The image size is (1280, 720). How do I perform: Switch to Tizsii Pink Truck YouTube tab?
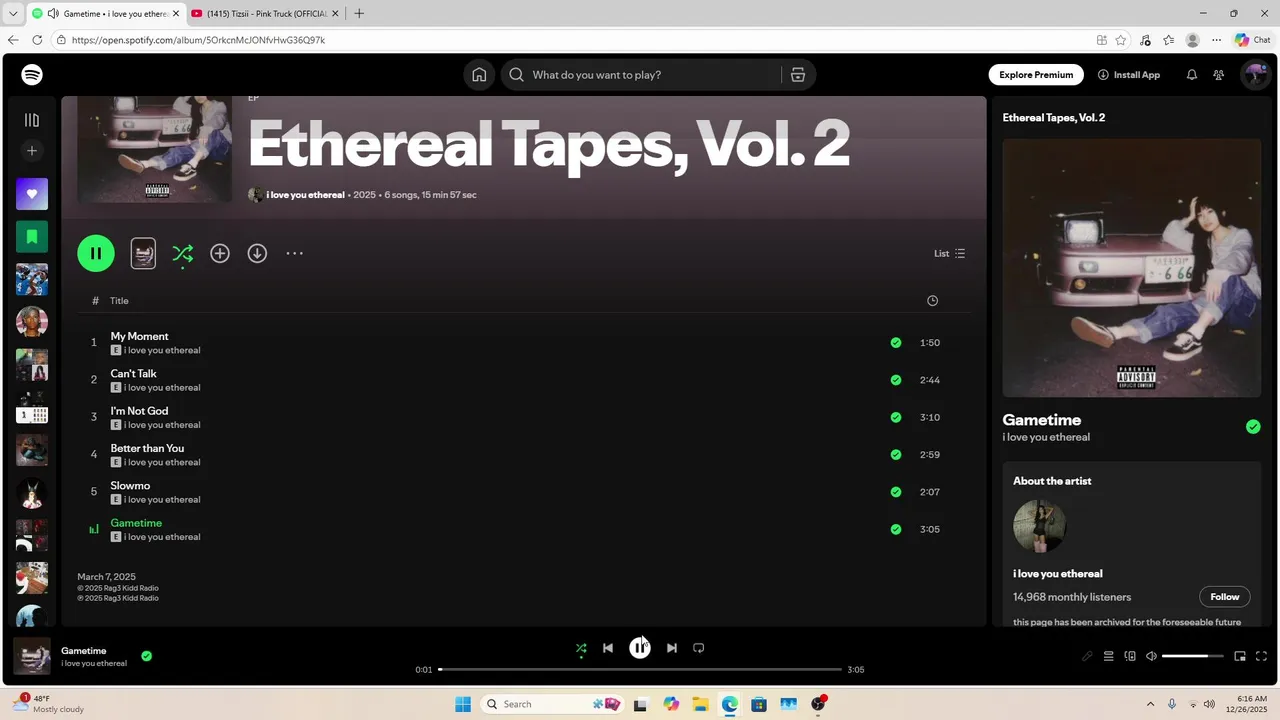coord(264,14)
